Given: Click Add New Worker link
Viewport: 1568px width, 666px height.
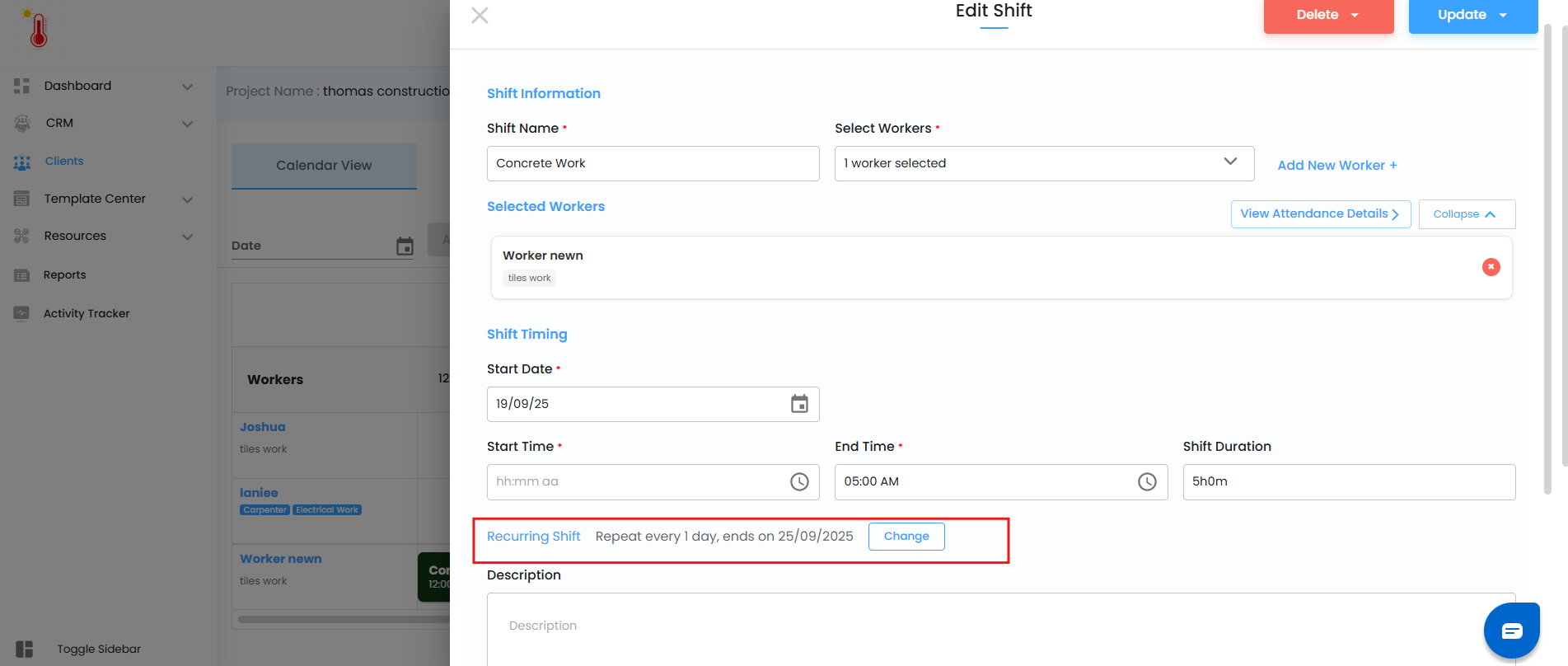Looking at the screenshot, I should click(1336, 166).
